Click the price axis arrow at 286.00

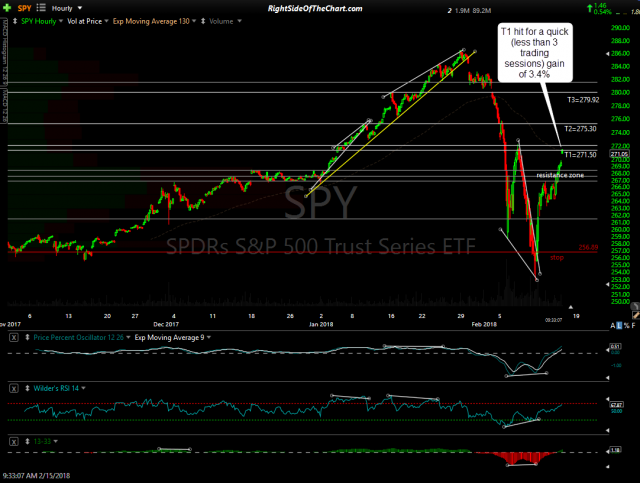pos(607,53)
